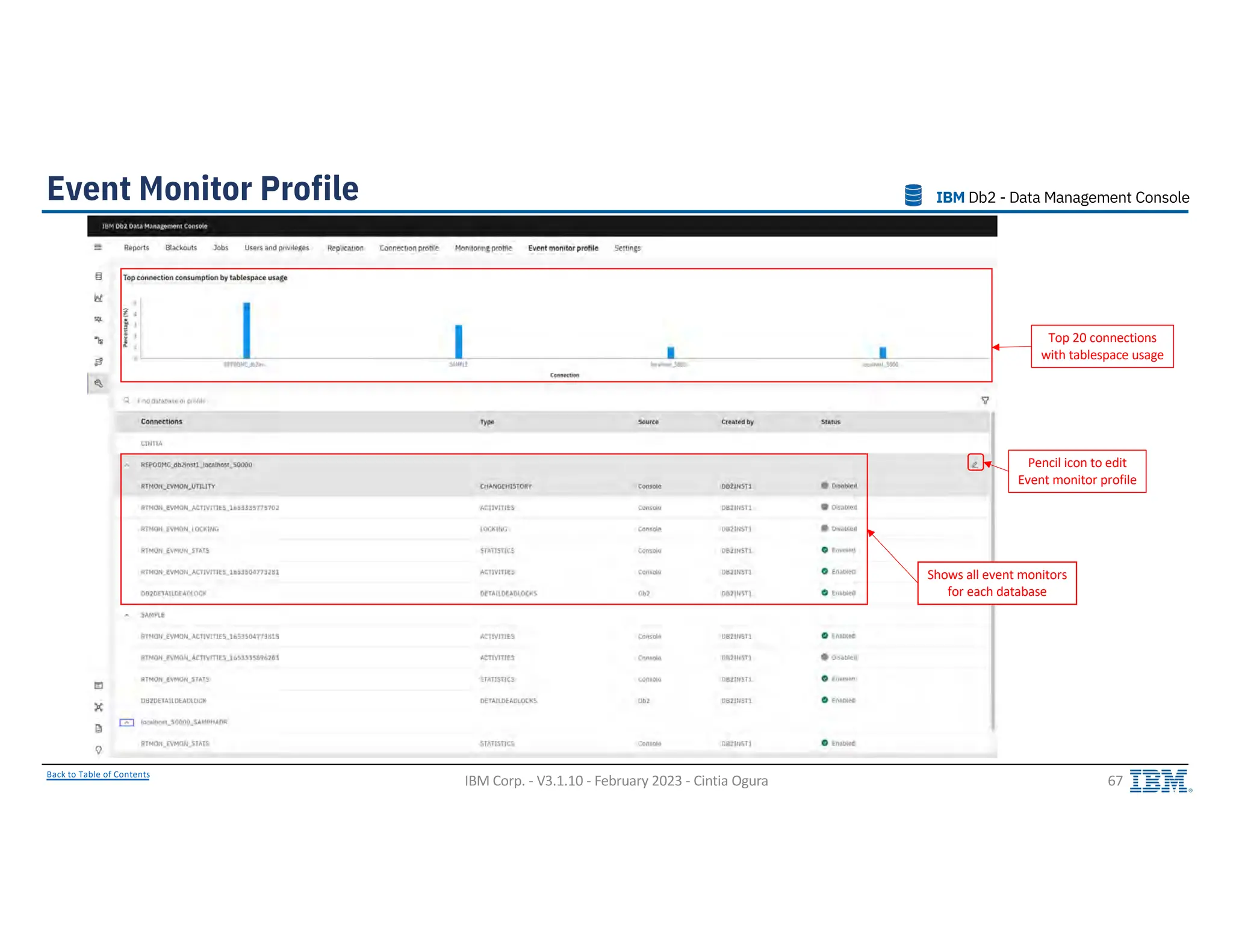Click the filter funnel icon above table
Viewport: 1233px width, 952px height.
point(985,400)
